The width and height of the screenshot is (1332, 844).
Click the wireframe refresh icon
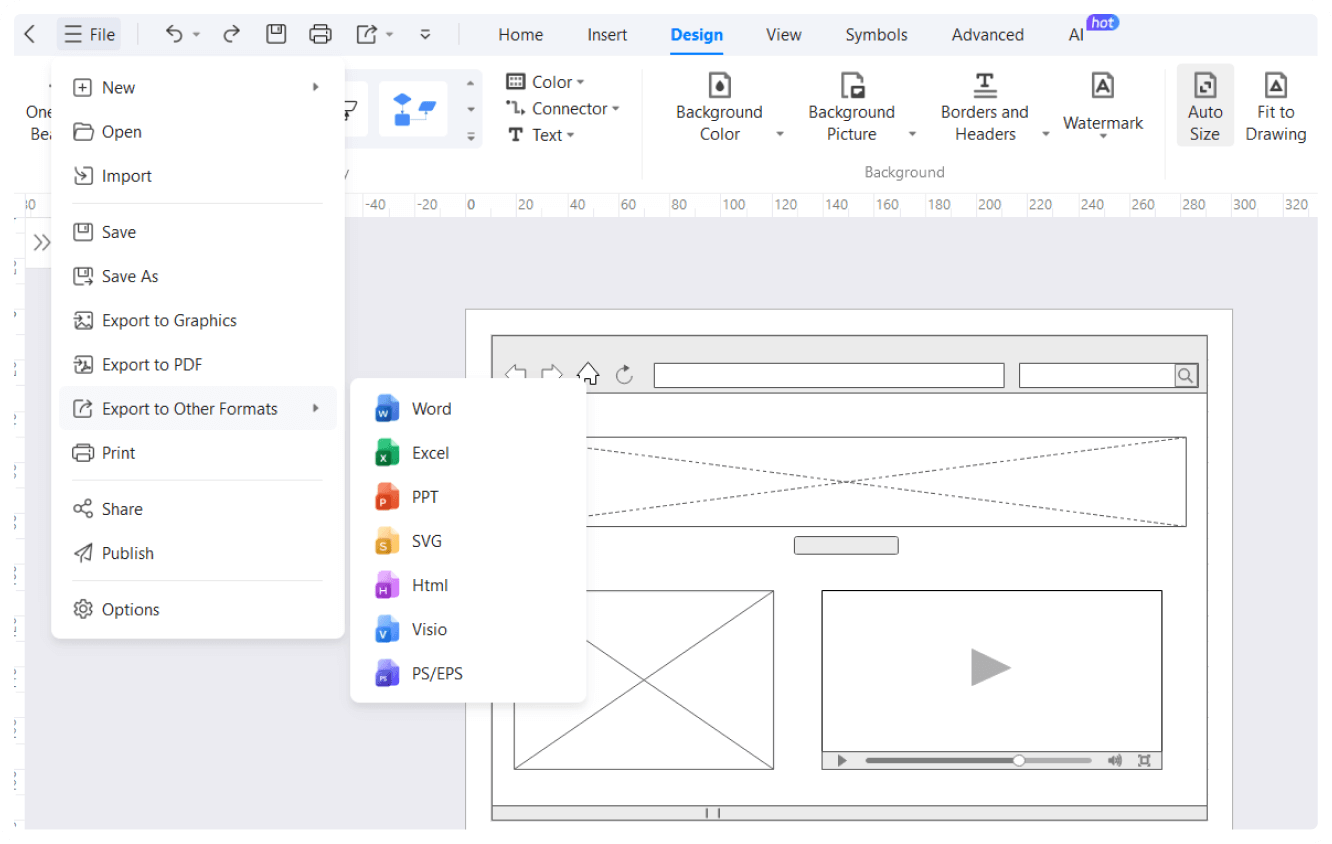tap(625, 375)
